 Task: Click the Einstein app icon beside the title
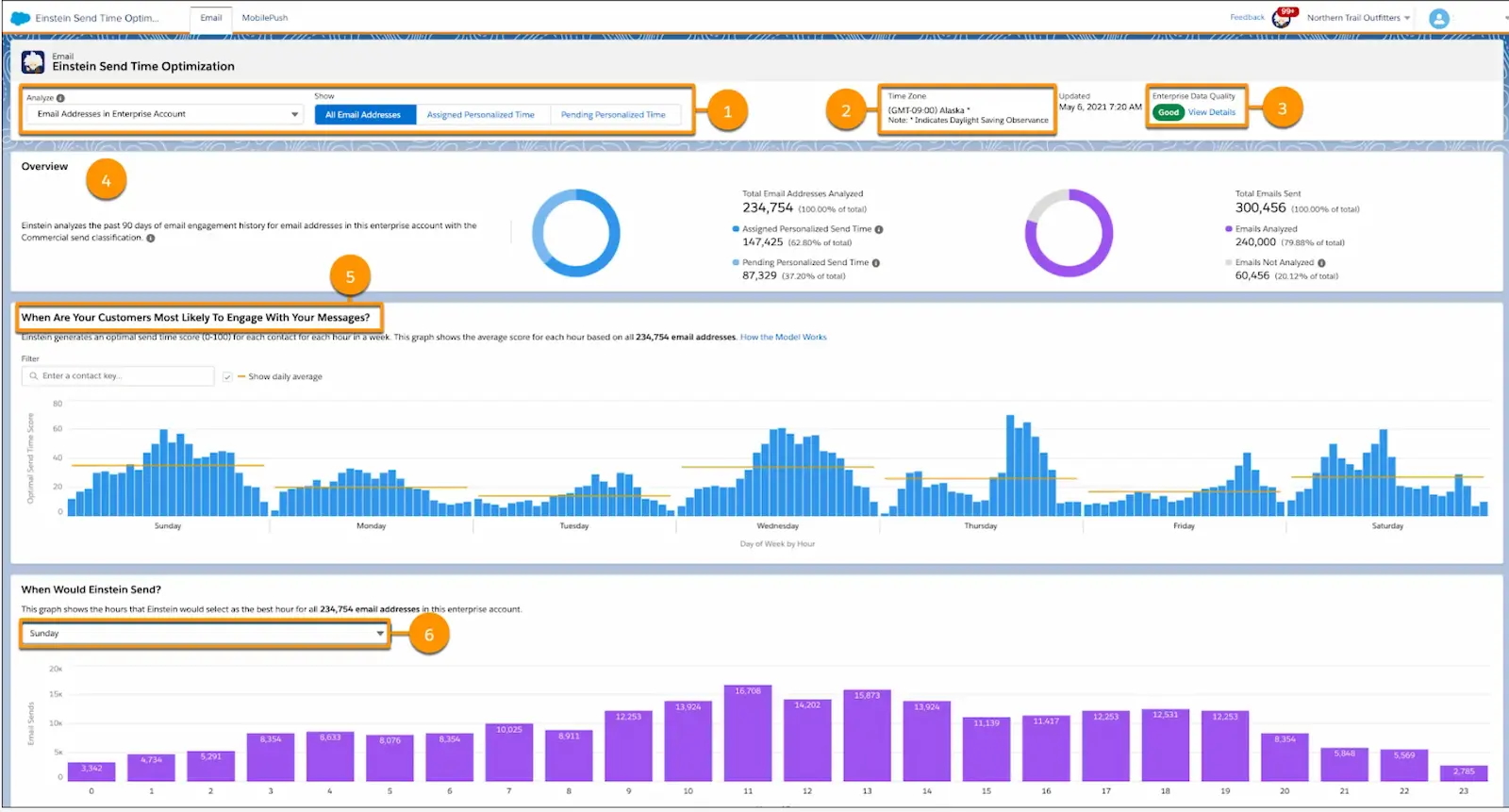[33, 62]
